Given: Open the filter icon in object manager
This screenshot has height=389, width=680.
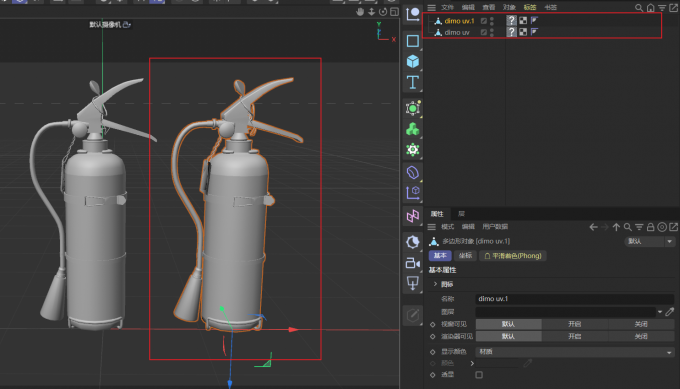Looking at the screenshot, I should [x=662, y=7].
